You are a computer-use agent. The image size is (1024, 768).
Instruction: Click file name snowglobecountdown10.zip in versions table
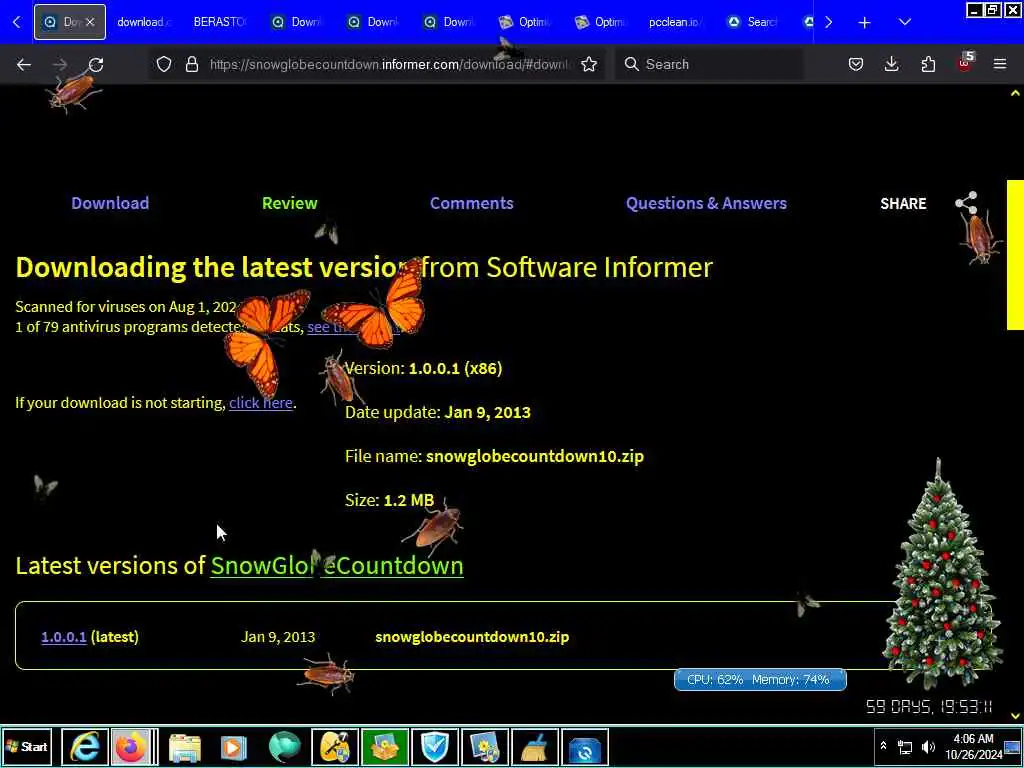tap(472, 636)
